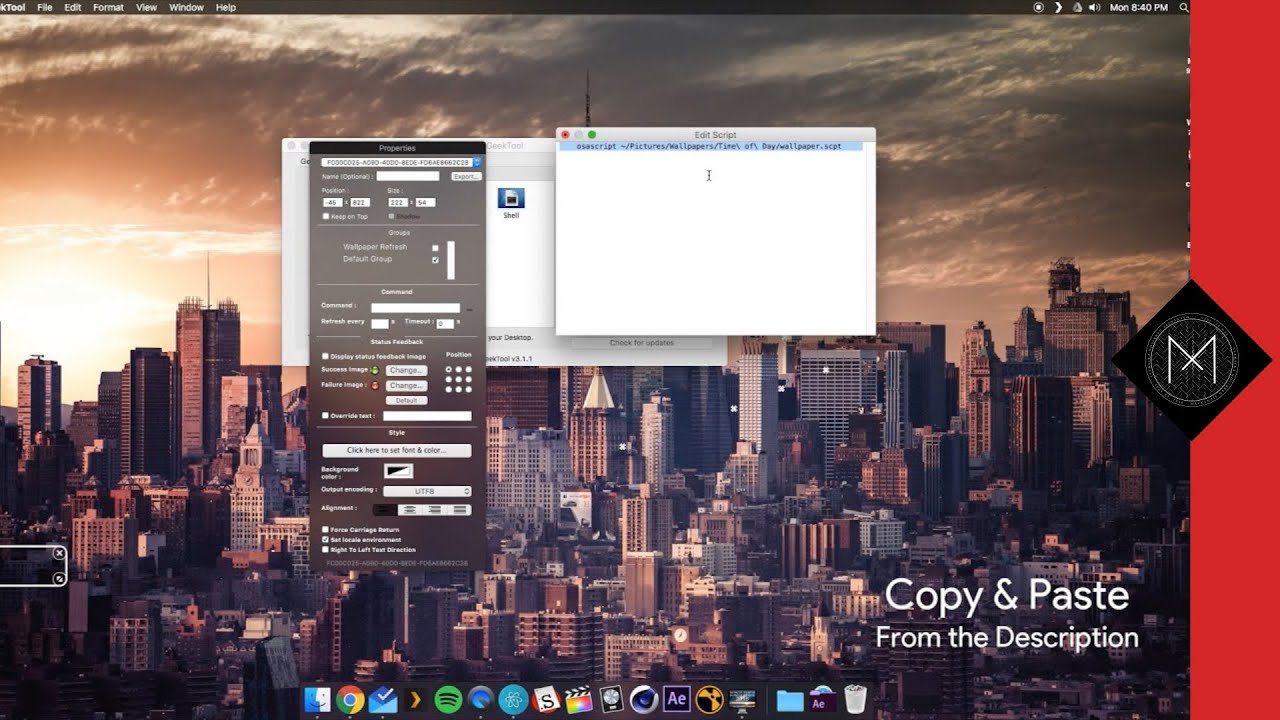Click the Shell geeklet icon
The height and width of the screenshot is (720, 1280).
511,199
